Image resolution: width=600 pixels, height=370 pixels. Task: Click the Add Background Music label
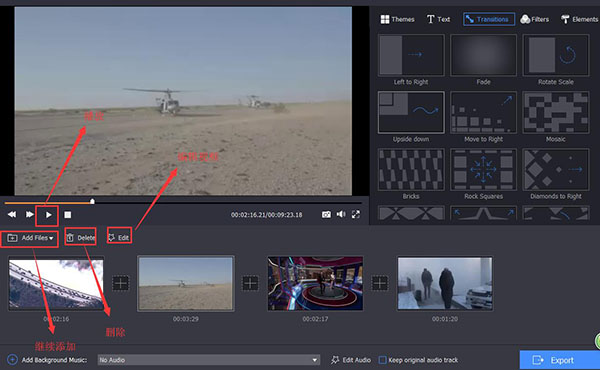click(x=54, y=360)
